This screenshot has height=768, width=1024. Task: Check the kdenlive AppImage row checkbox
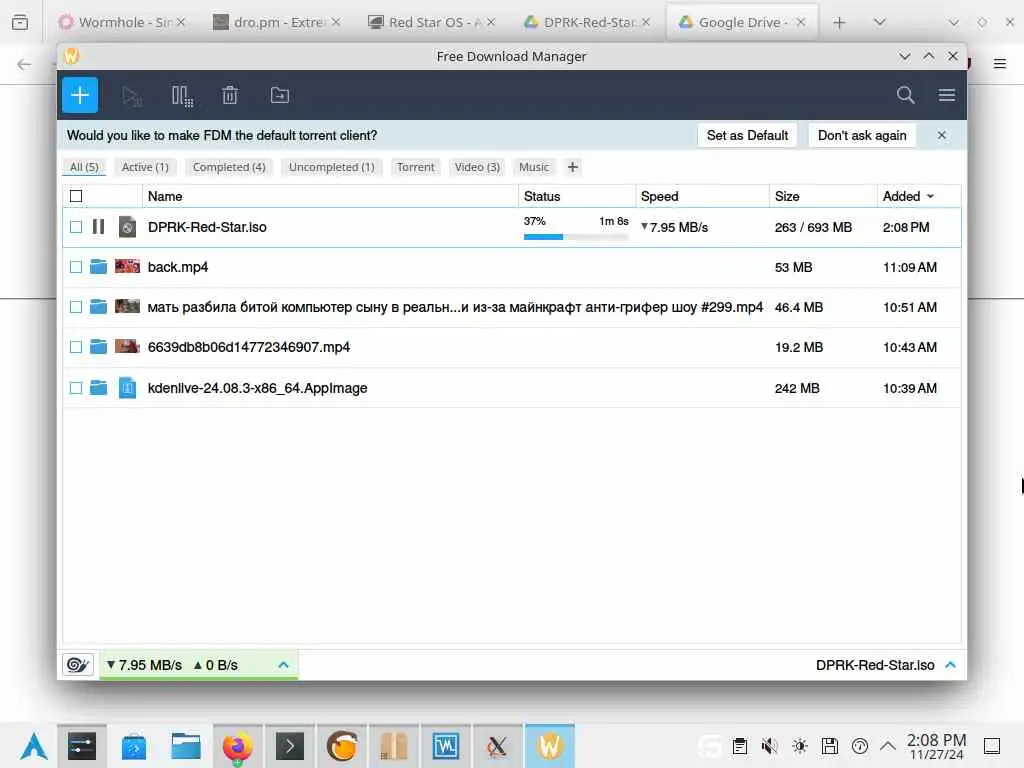click(76, 388)
